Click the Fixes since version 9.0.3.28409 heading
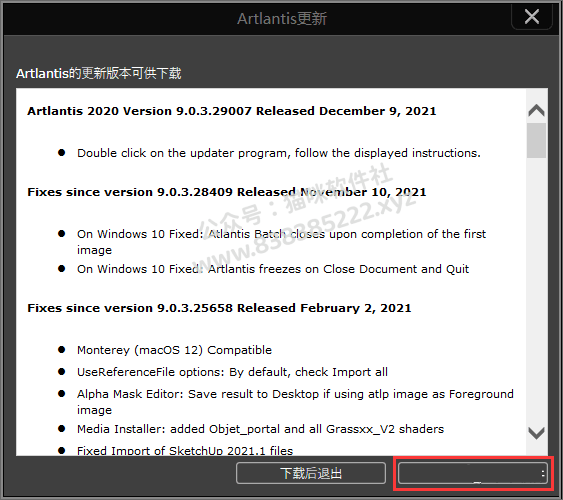This screenshot has height=500, width=563. pos(227,192)
